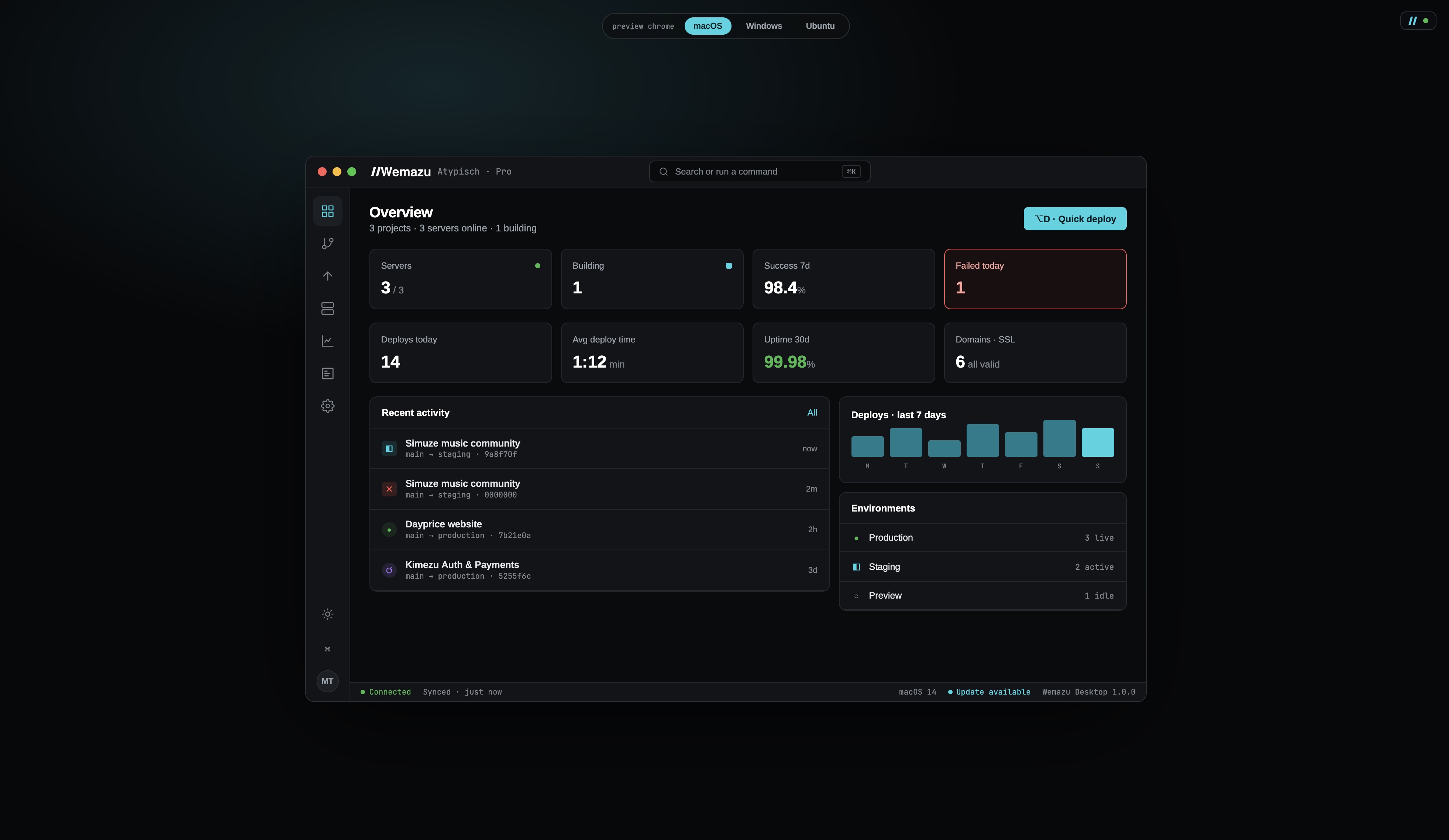
Task: Click the Success 7d card
Action: coord(843,279)
